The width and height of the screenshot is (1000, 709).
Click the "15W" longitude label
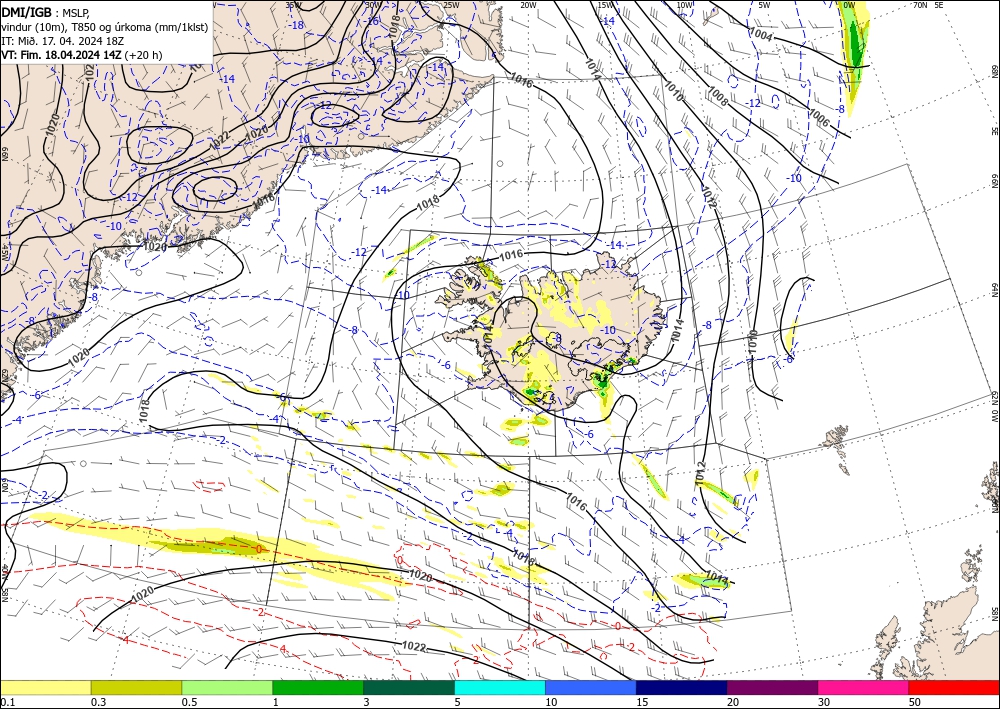tap(606, 5)
